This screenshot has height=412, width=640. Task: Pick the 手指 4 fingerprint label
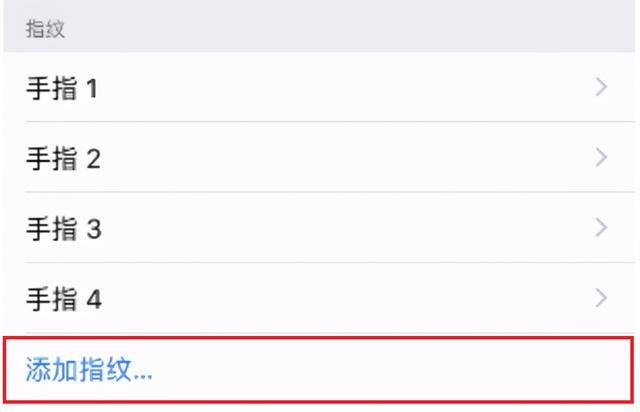62,299
